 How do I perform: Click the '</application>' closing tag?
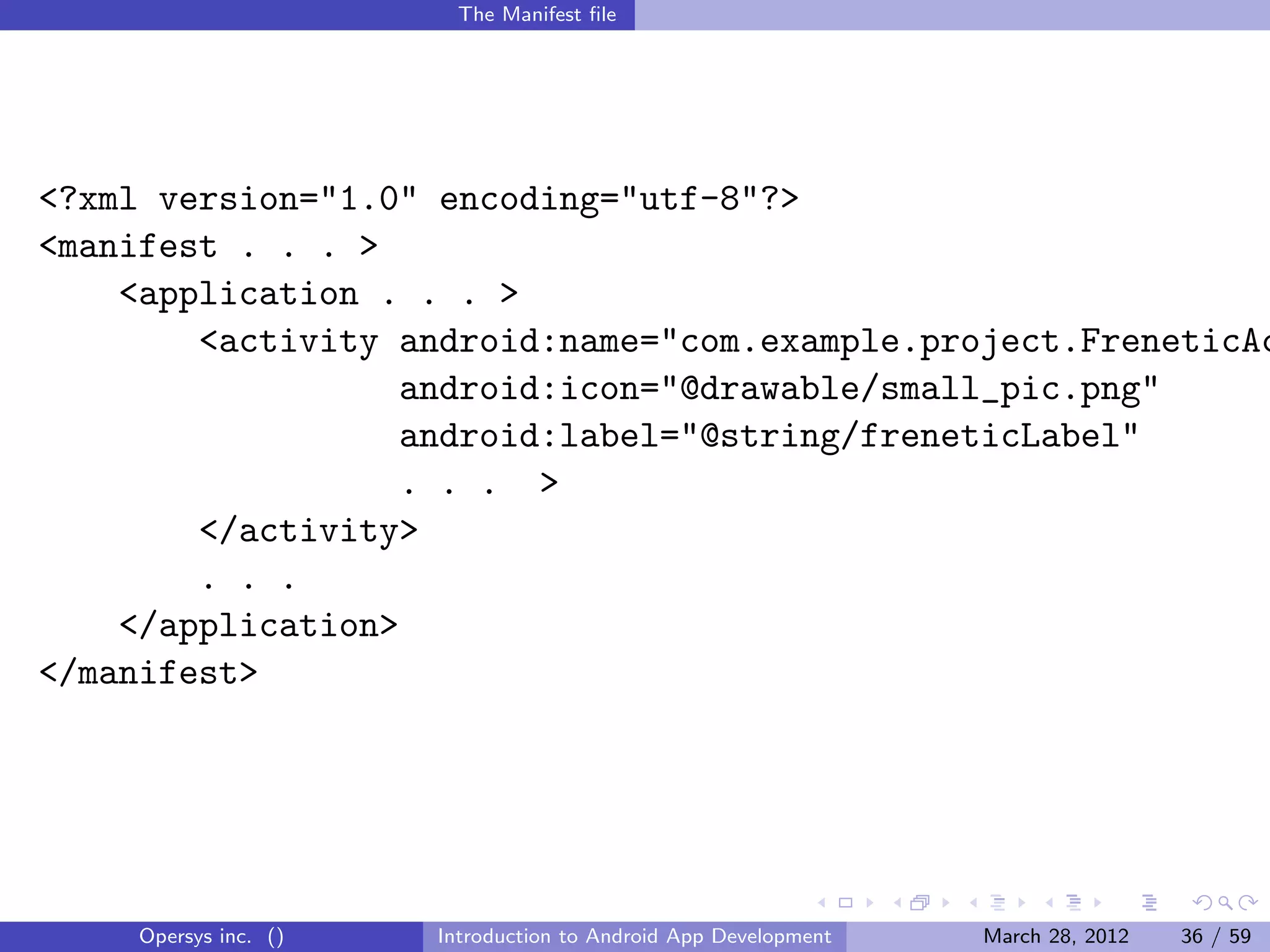click(x=259, y=627)
